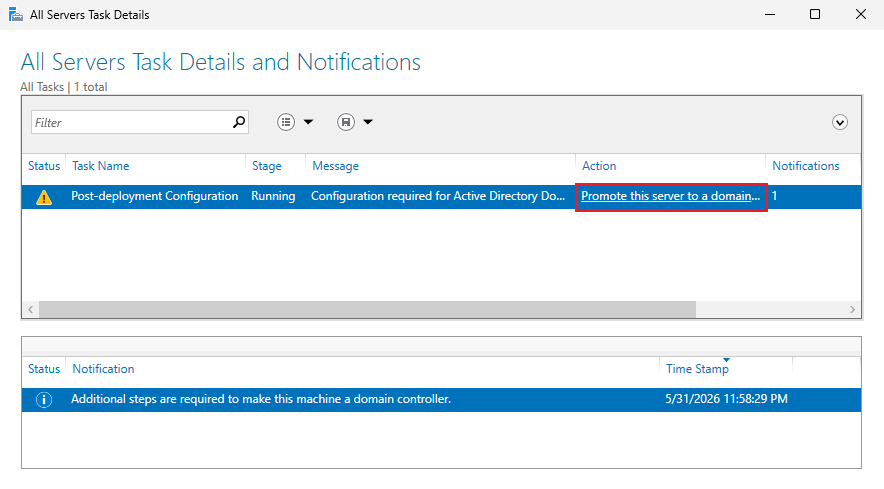Click the info icon in notification row
This screenshot has height=489, width=884.
click(x=44, y=399)
